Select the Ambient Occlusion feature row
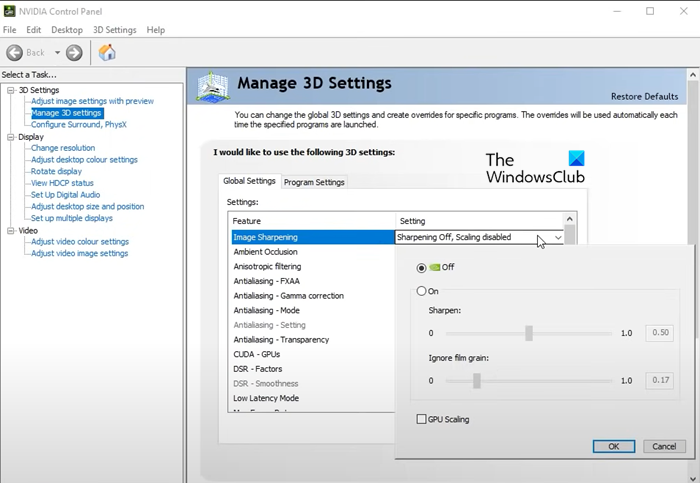700x484 pixels. click(266, 252)
